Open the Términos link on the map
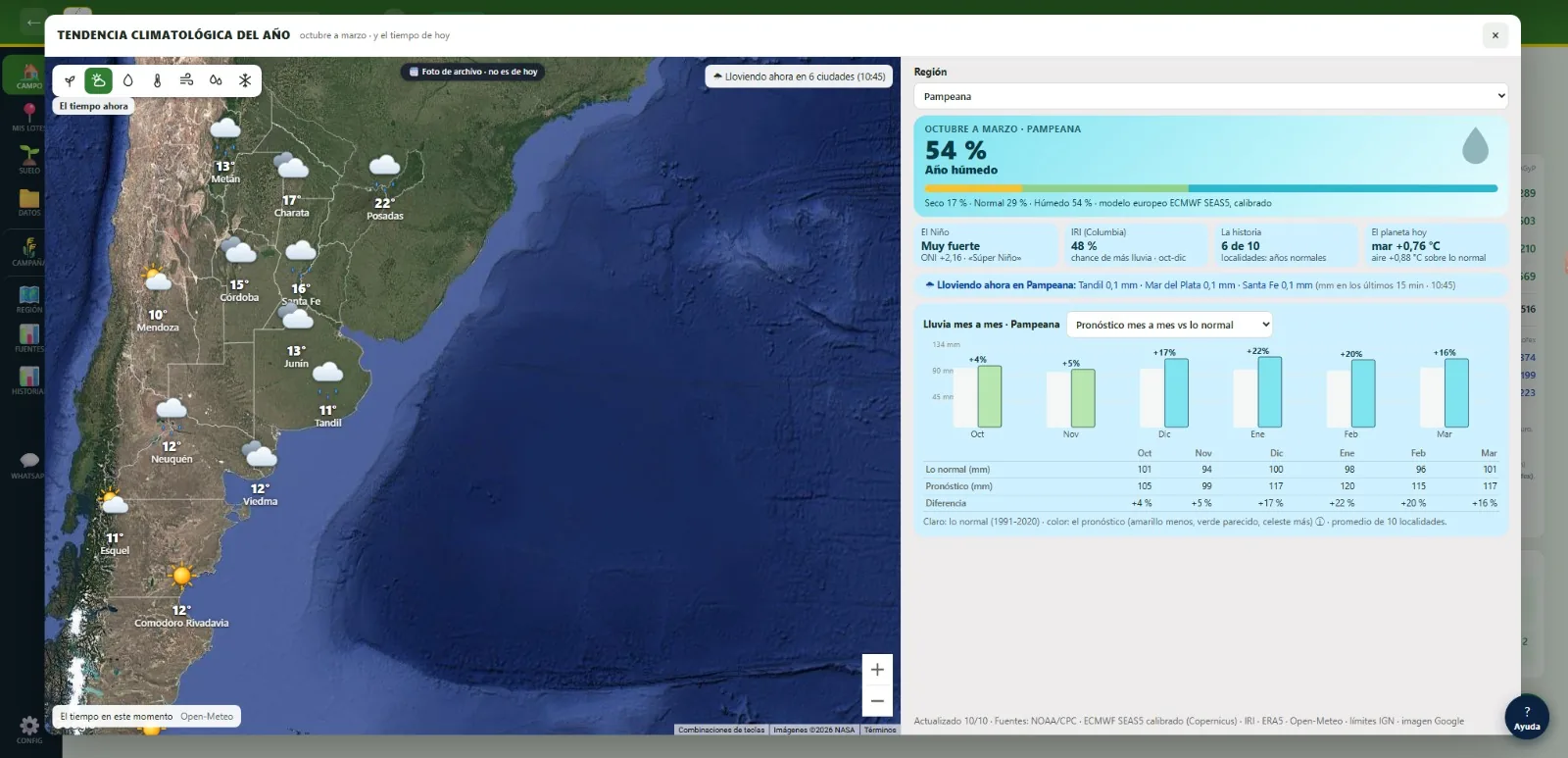This screenshot has height=758, width=1568. [880, 730]
